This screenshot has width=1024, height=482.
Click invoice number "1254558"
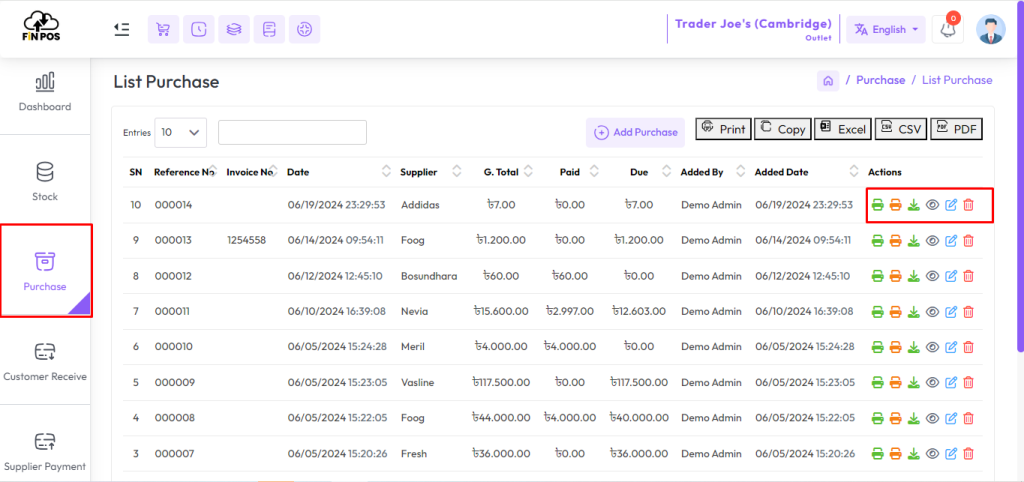tap(246, 240)
